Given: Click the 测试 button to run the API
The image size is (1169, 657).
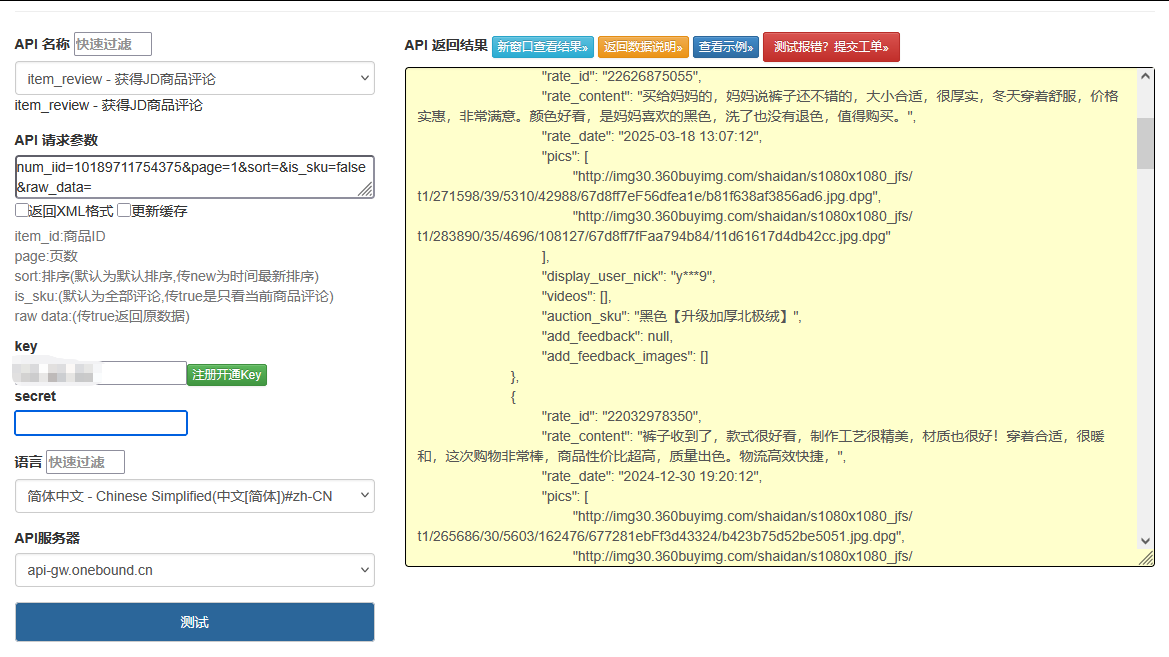Looking at the screenshot, I should coord(194,621).
